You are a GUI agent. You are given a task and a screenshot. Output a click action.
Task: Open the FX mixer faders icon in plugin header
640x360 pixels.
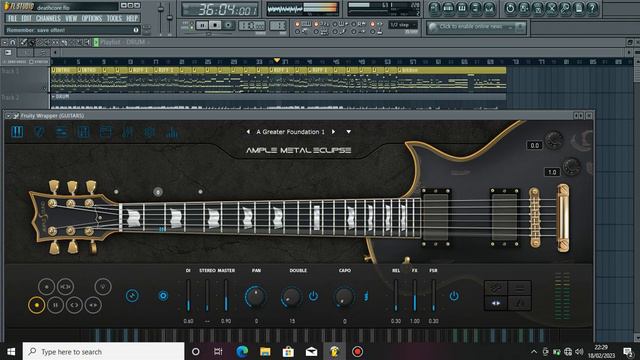tap(128, 132)
